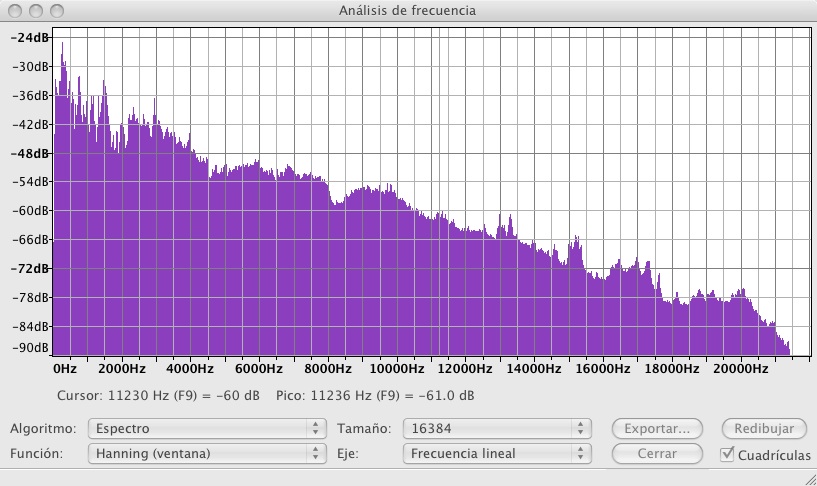Click the -84dB axis label
The width and height of the screenshot is (817, 486).
(31, 327)
